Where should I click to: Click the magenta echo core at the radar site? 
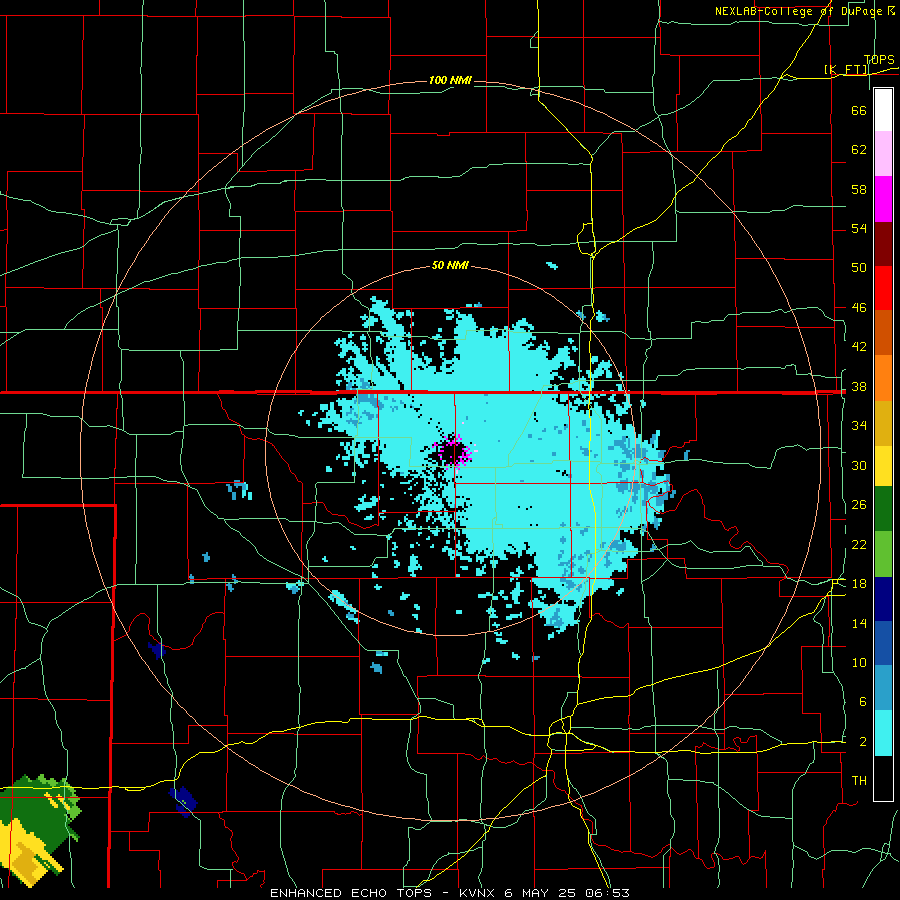tap(453, 451)
